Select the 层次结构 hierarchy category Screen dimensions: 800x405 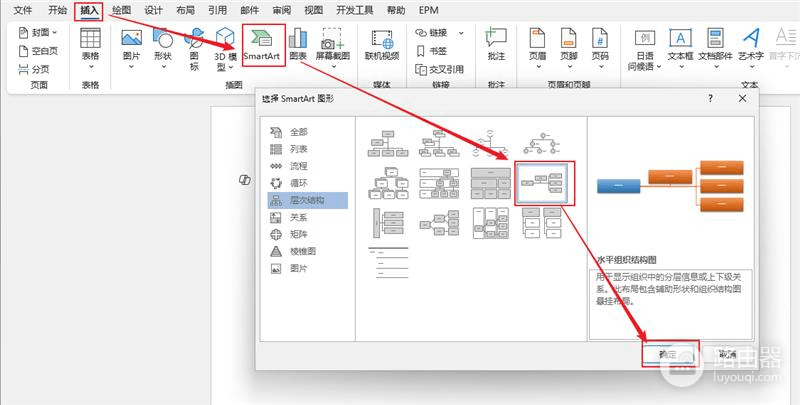pyautogui.click(x=308, y=200)
